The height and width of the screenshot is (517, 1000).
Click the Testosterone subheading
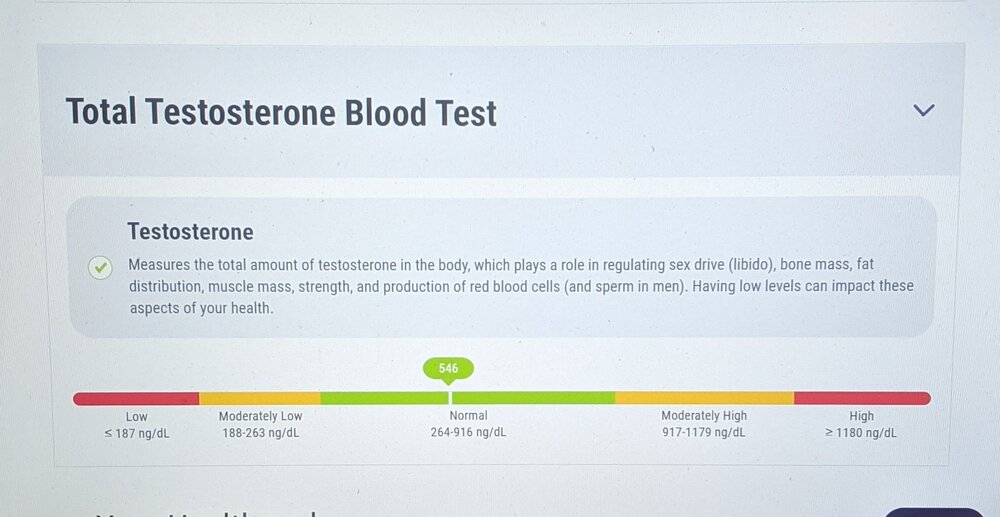click(x=190, y=231)
